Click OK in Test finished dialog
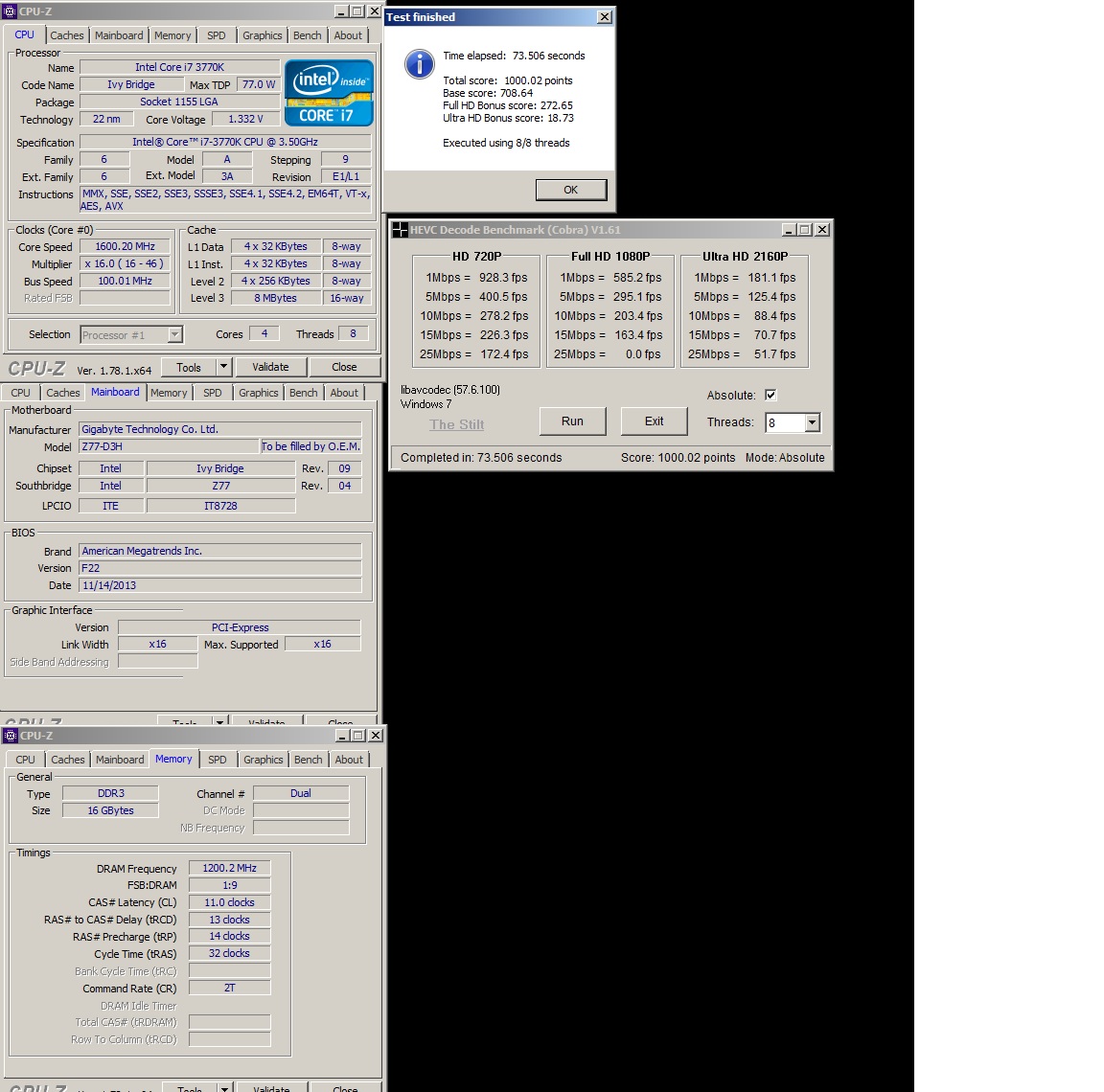 (570, 190)
